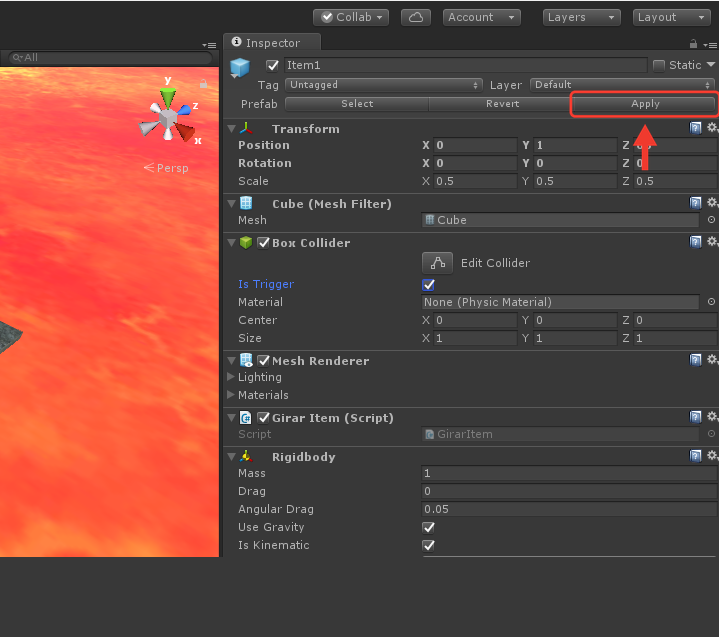Click the cloud services icon button
Screen dimensions: 719x637
(x=415, y=17)
